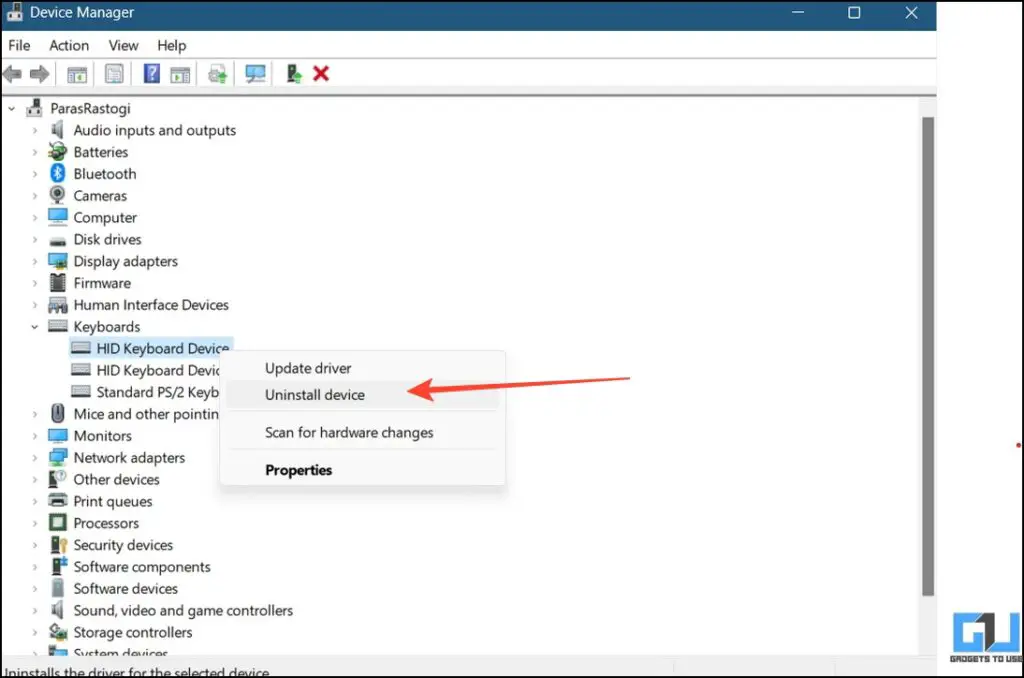Screen dimensions: 1024x678
Task: Click the Help toolbar icon
Action: (x=150, y=73)
